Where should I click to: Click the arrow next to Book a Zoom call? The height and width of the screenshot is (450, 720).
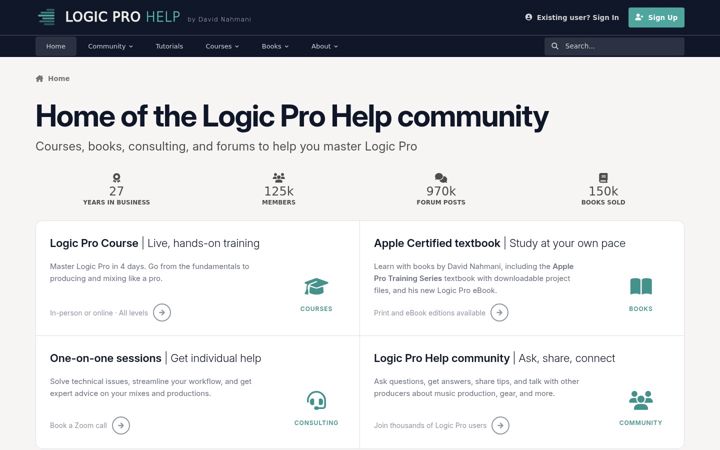click(x=121, y=425)
